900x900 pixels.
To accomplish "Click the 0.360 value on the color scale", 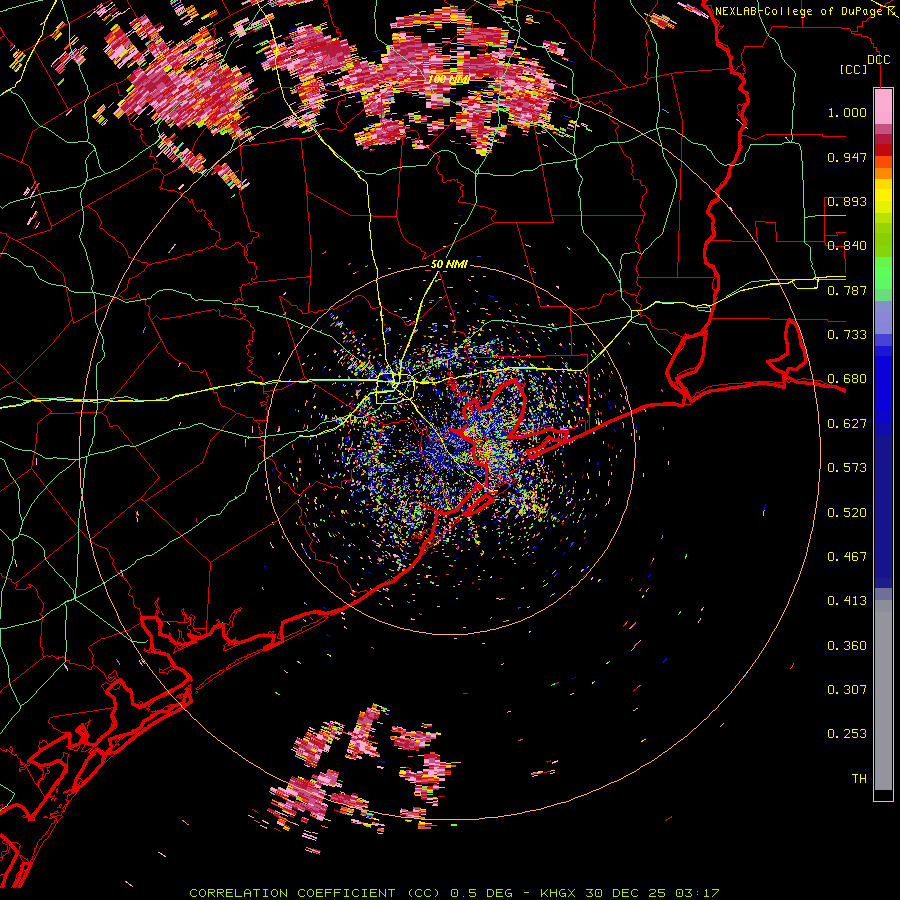I will (847, 646).
